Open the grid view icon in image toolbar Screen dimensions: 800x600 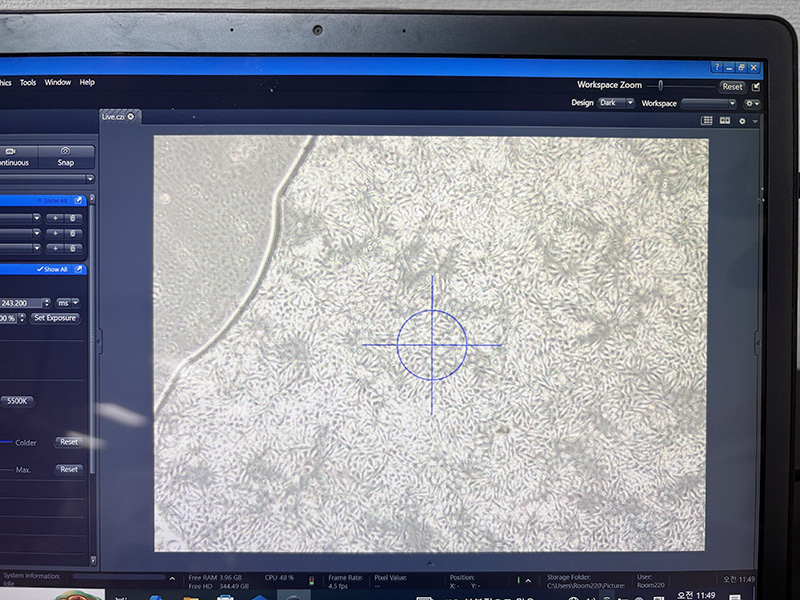(707, 120)
